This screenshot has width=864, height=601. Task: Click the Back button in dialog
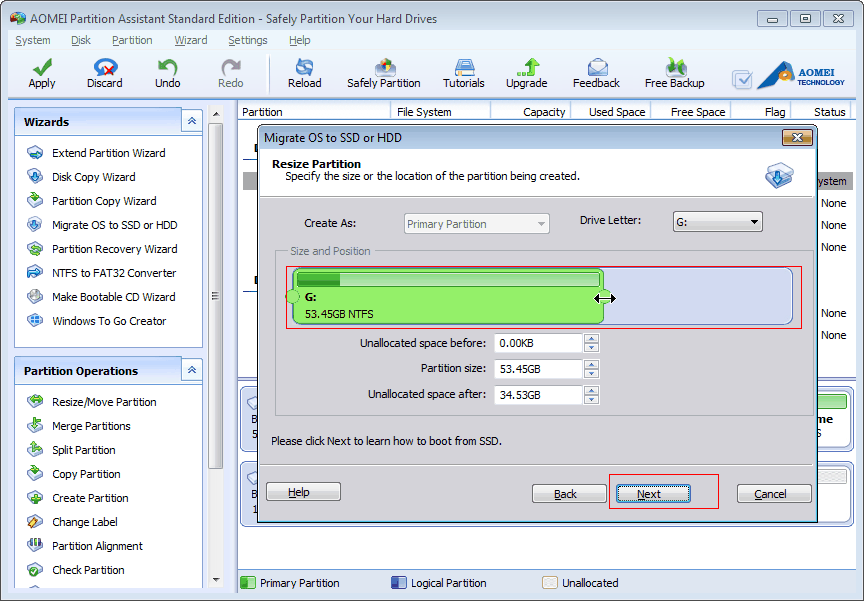[x=569, y=494]
